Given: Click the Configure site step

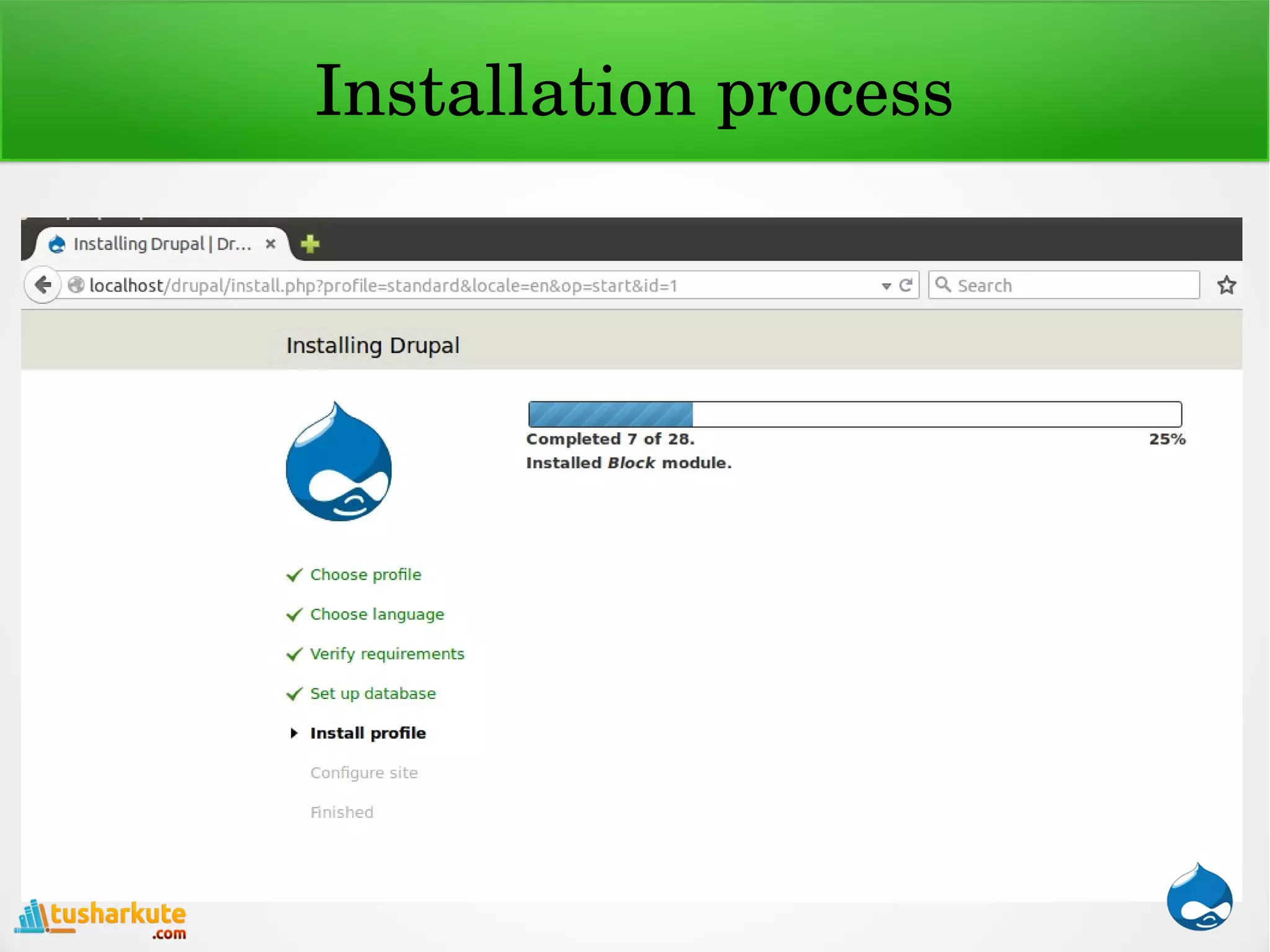Looking at the screenshot, I should (x=364, y=773).
